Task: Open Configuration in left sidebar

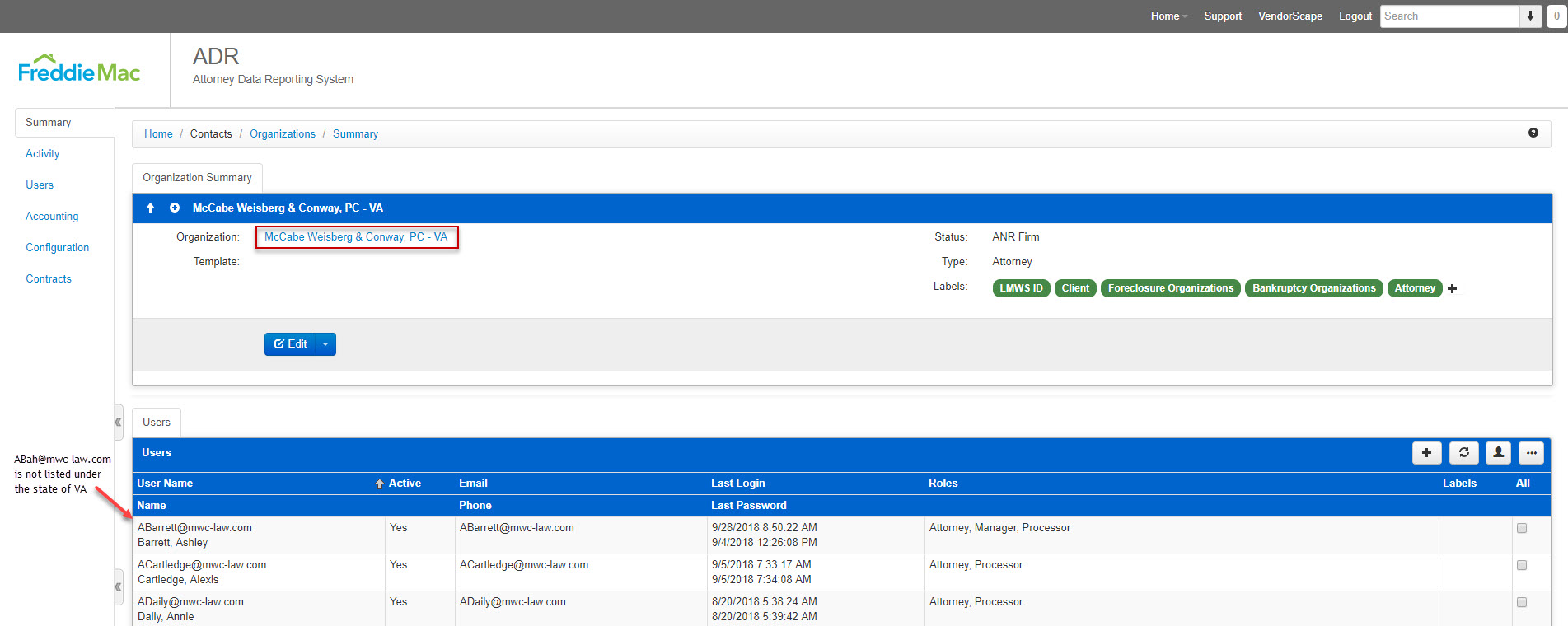Action: tap(58, 248)
